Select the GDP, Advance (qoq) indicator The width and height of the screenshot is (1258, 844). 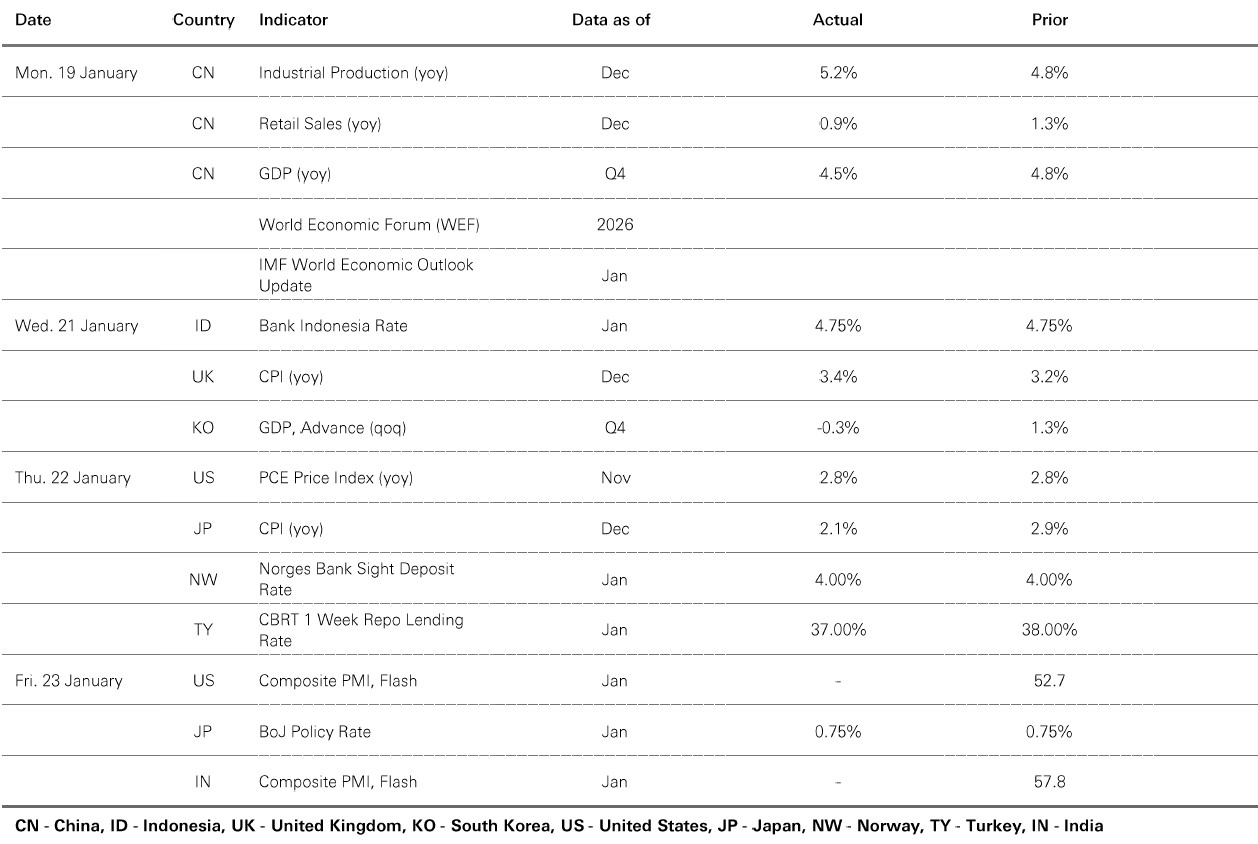333,428
